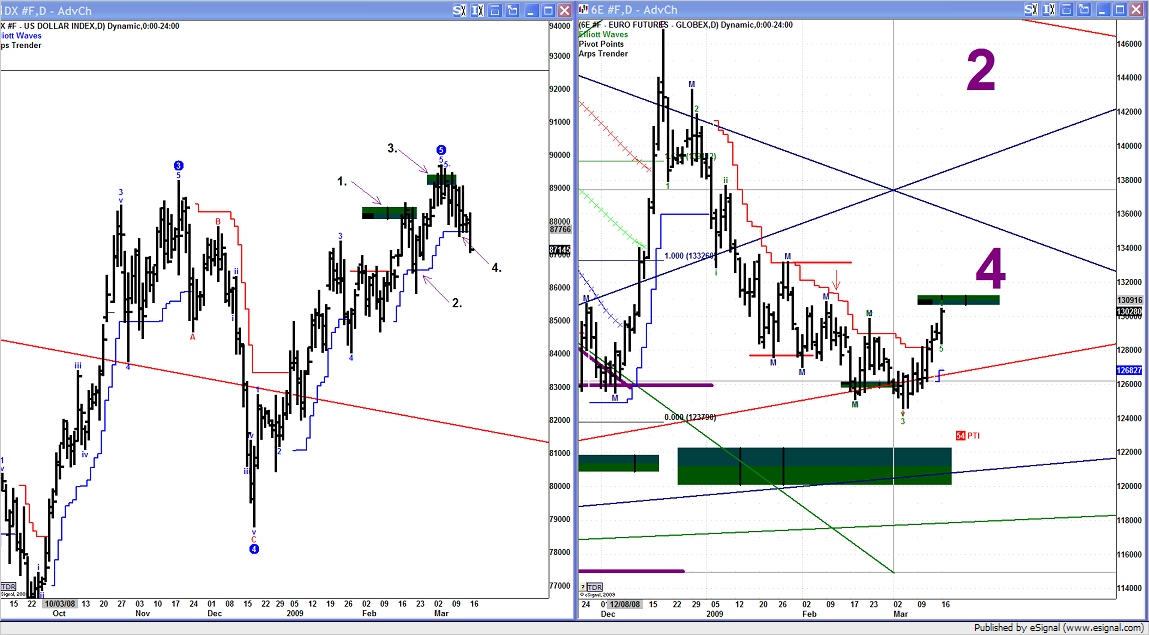Click symbol link icon in Euro Futures window
The image size is (1149, 635).
[x=1029, y=9]
